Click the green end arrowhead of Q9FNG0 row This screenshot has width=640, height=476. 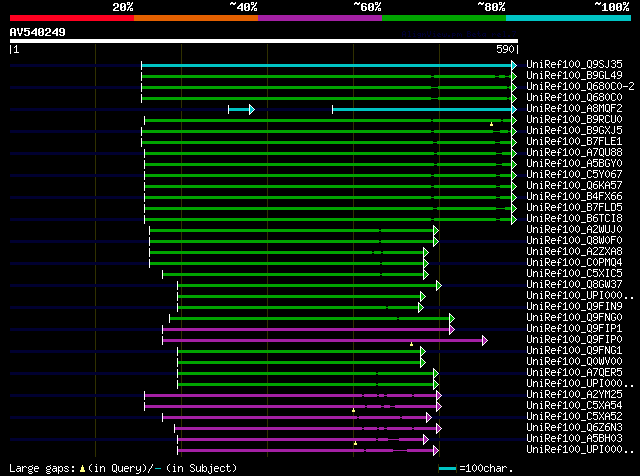coord(451,318)
